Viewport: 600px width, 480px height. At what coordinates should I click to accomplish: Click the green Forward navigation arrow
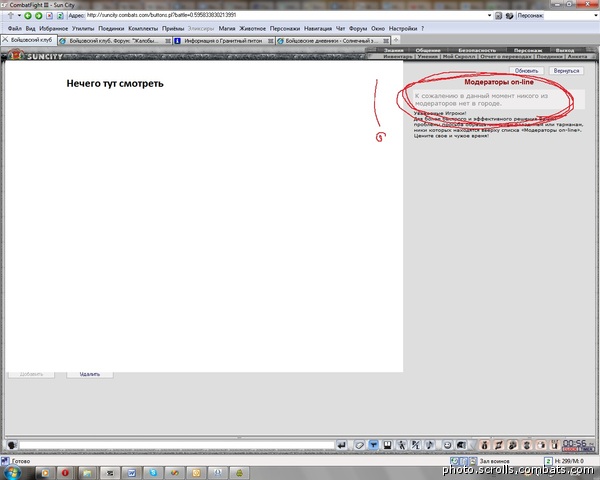[38, 16]
